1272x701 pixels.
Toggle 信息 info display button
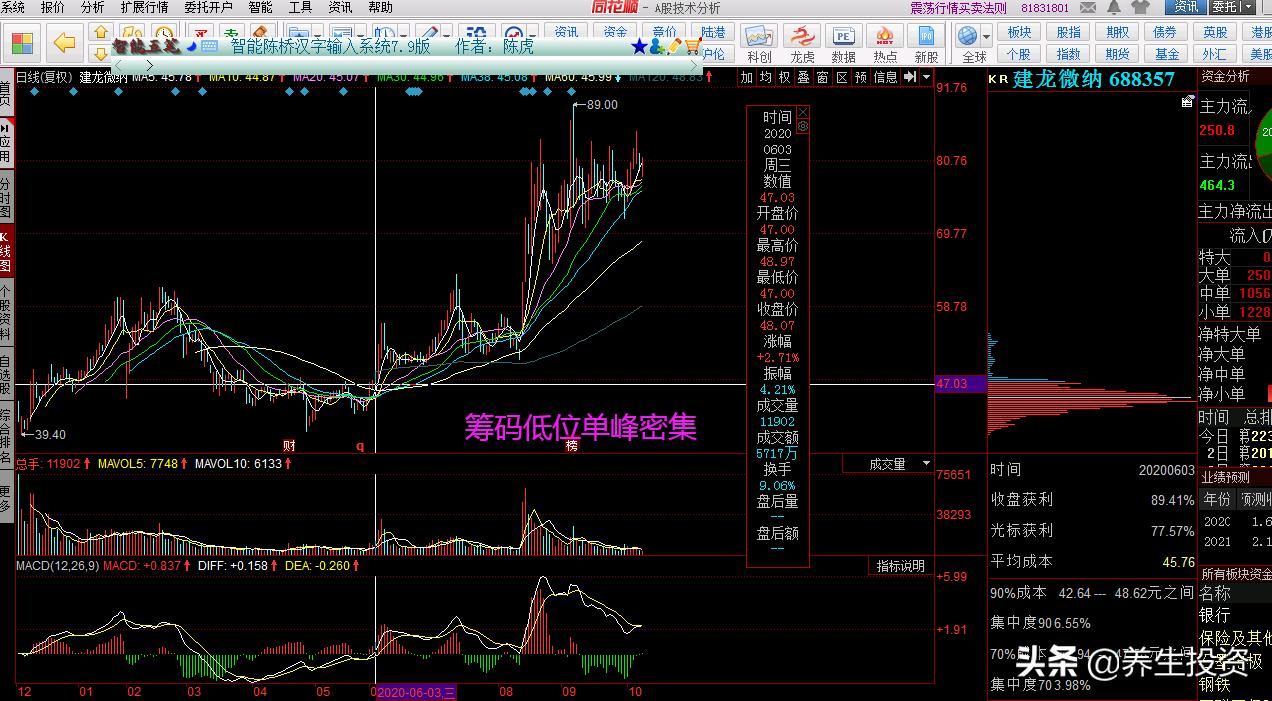[886, 77]
